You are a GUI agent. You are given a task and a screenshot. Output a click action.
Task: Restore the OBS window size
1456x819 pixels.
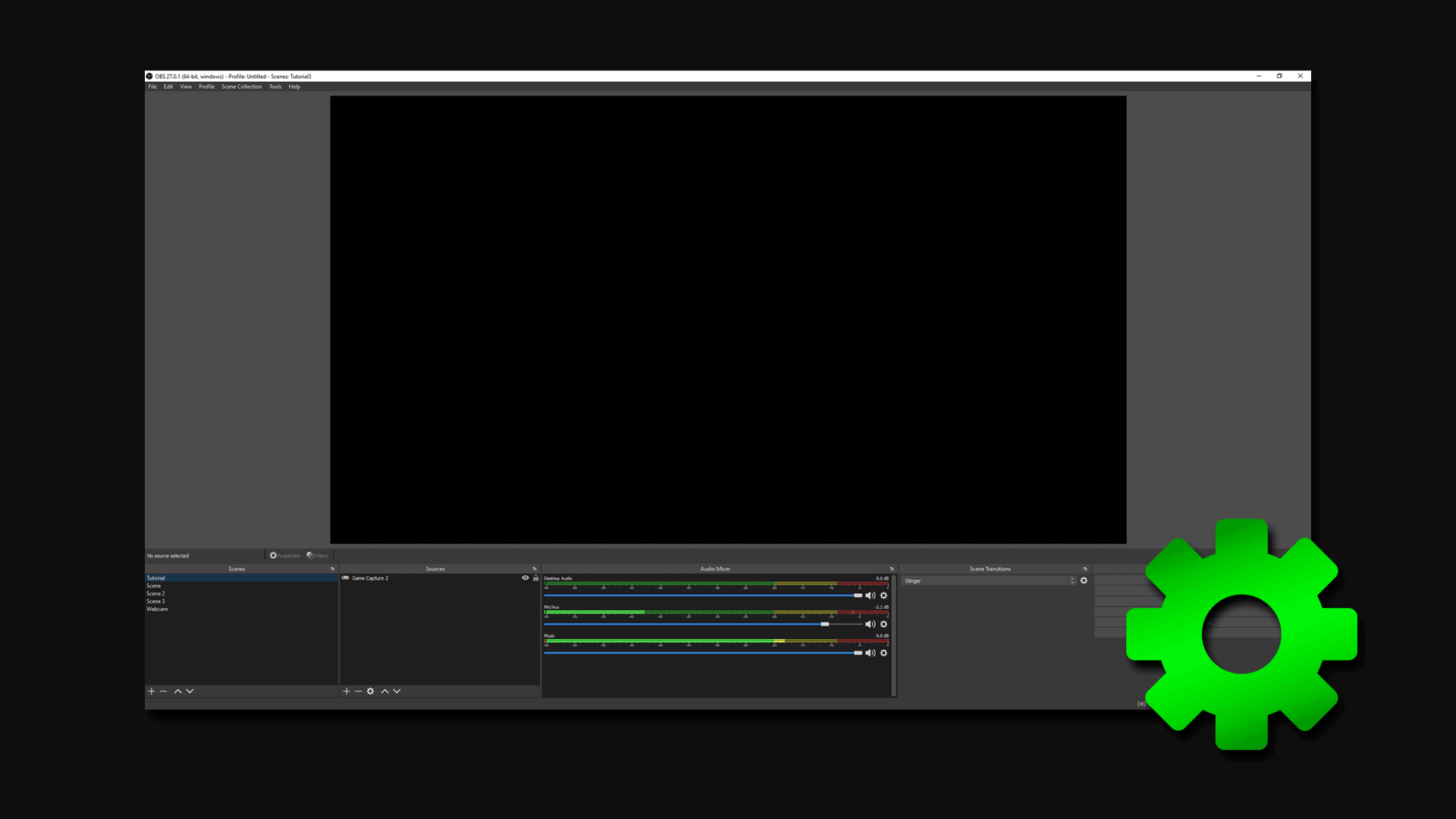pos(1279,76)
